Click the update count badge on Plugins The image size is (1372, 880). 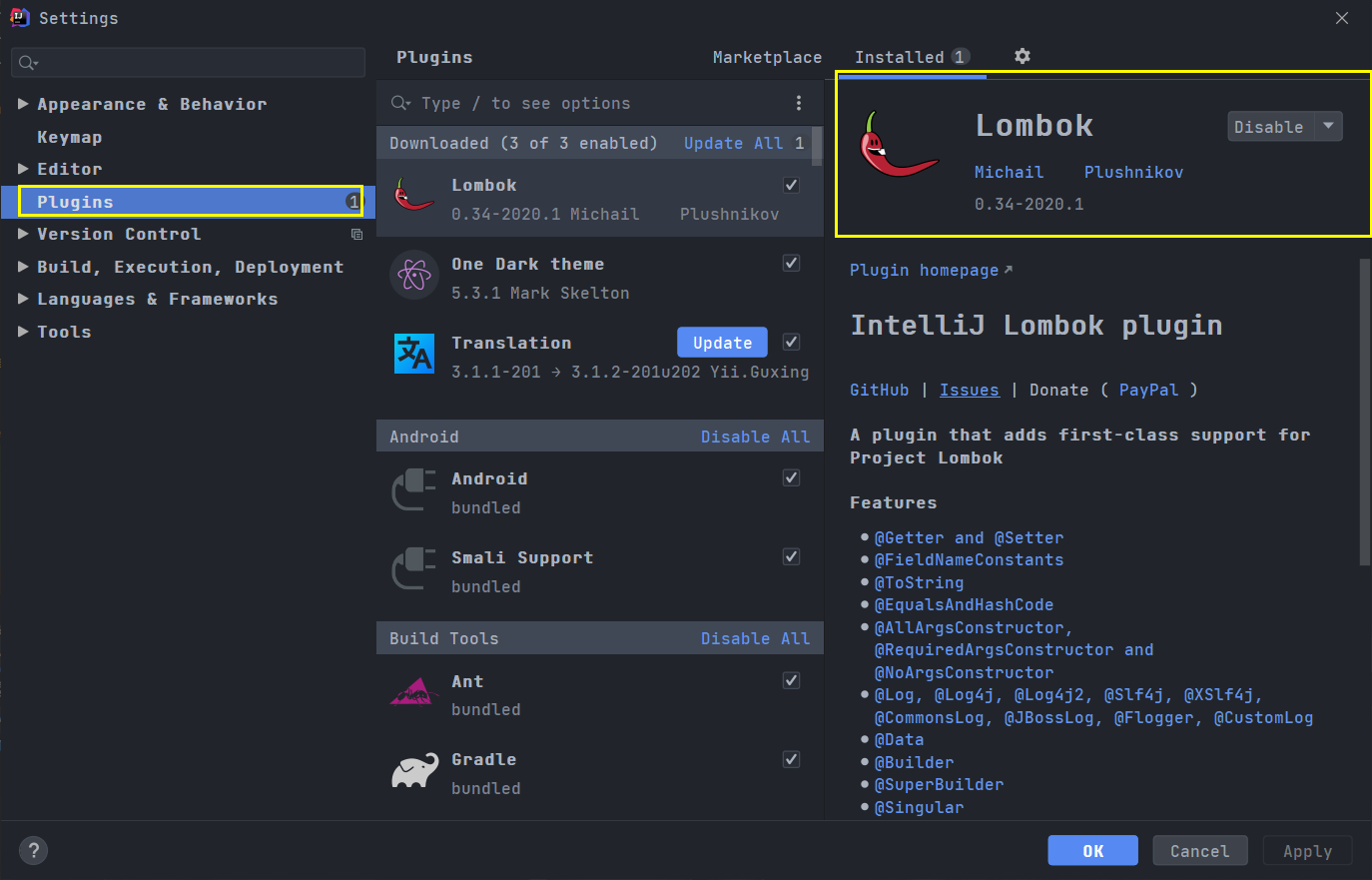coord(353,202)
